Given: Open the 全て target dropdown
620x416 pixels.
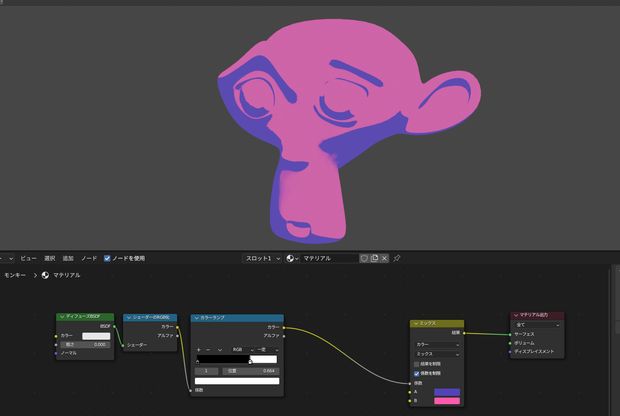Looking at the screenshot, I should 537,325.
